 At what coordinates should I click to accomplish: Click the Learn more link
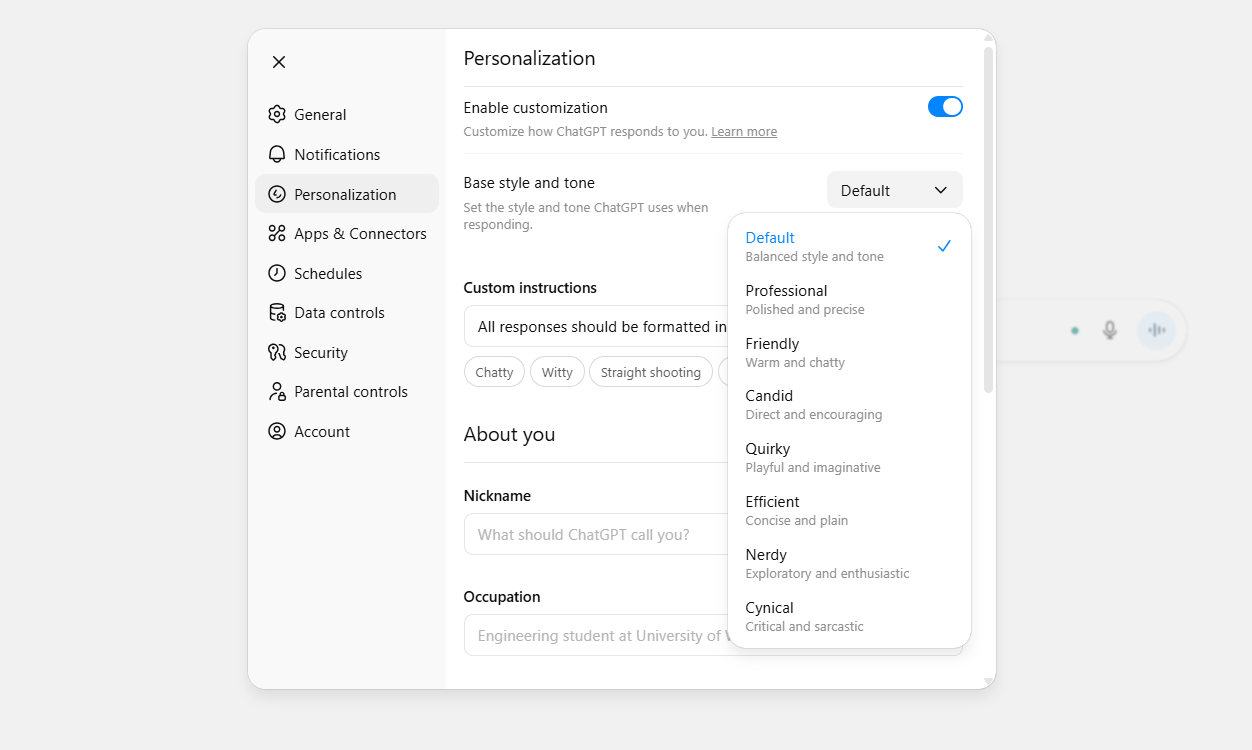(744, 132)
